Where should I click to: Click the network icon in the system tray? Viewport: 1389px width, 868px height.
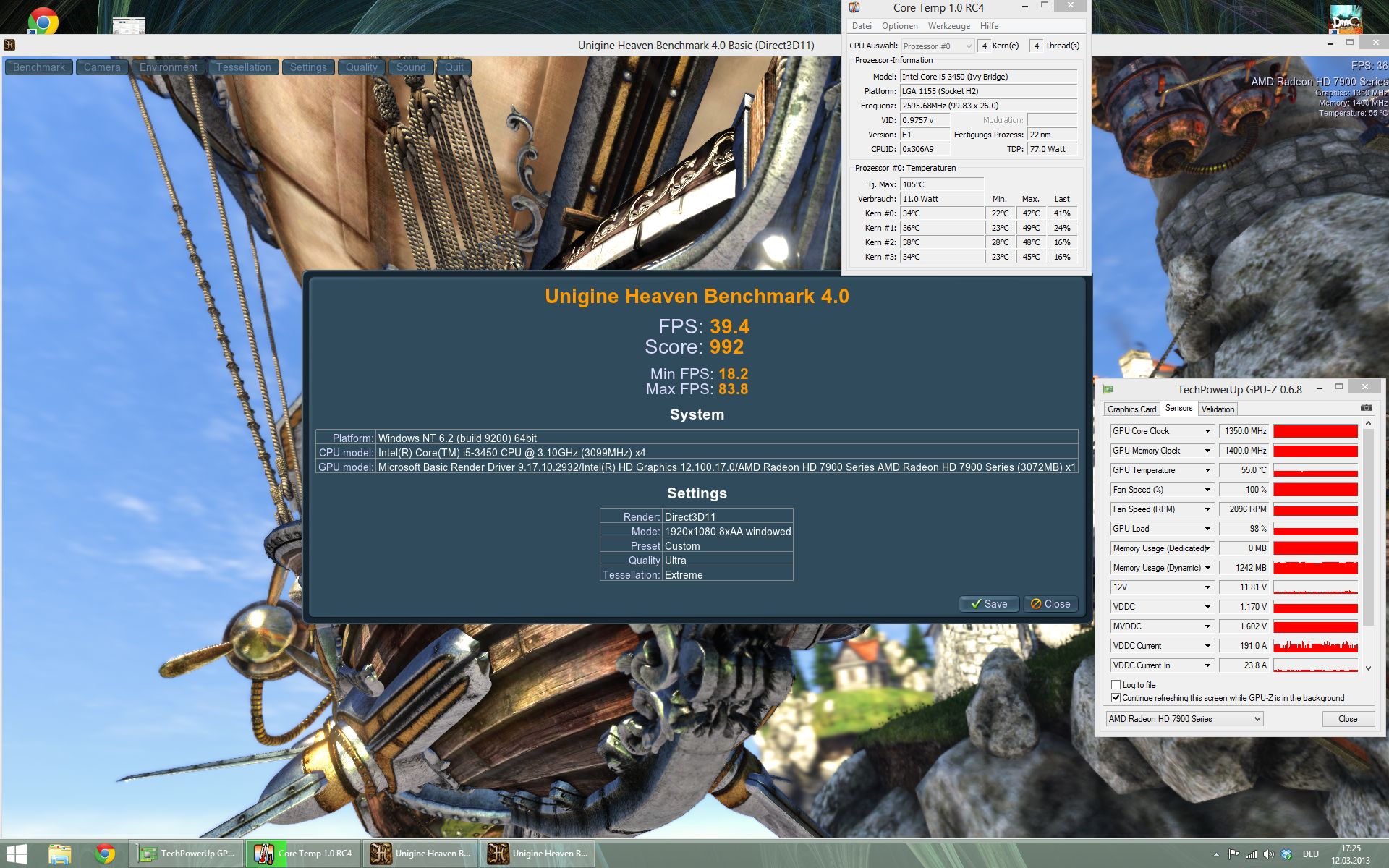pyautogui.click(x=1251, y=854)
